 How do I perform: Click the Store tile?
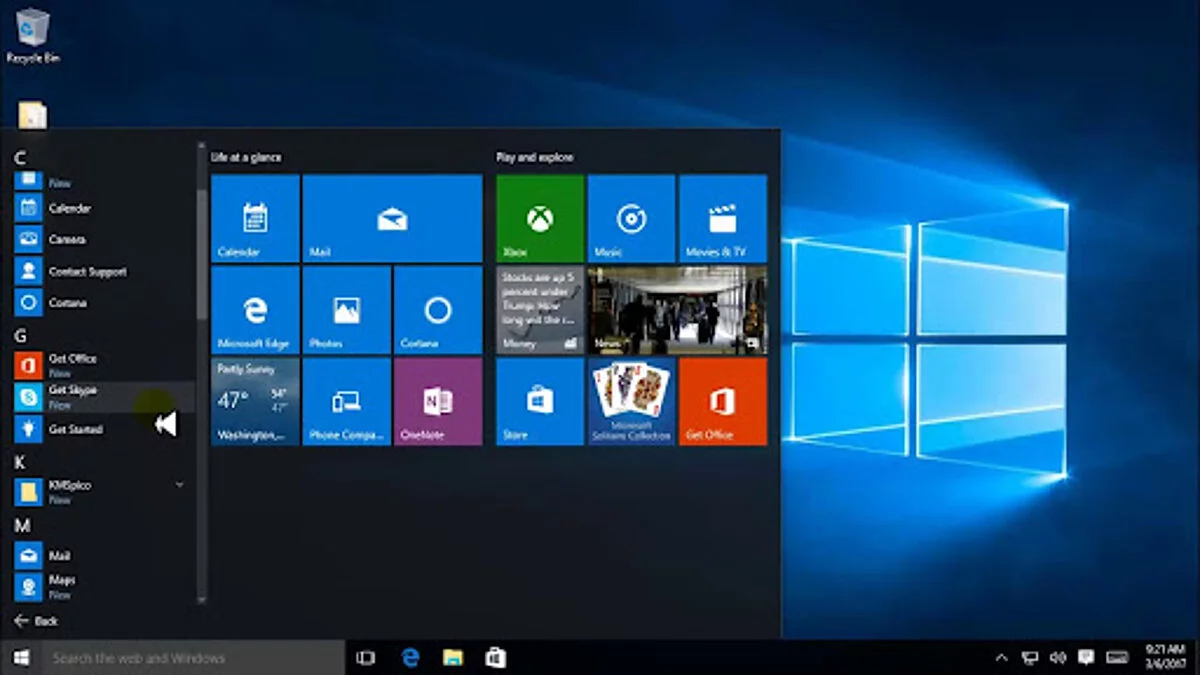pyautogui.click(x=540, y=401)
